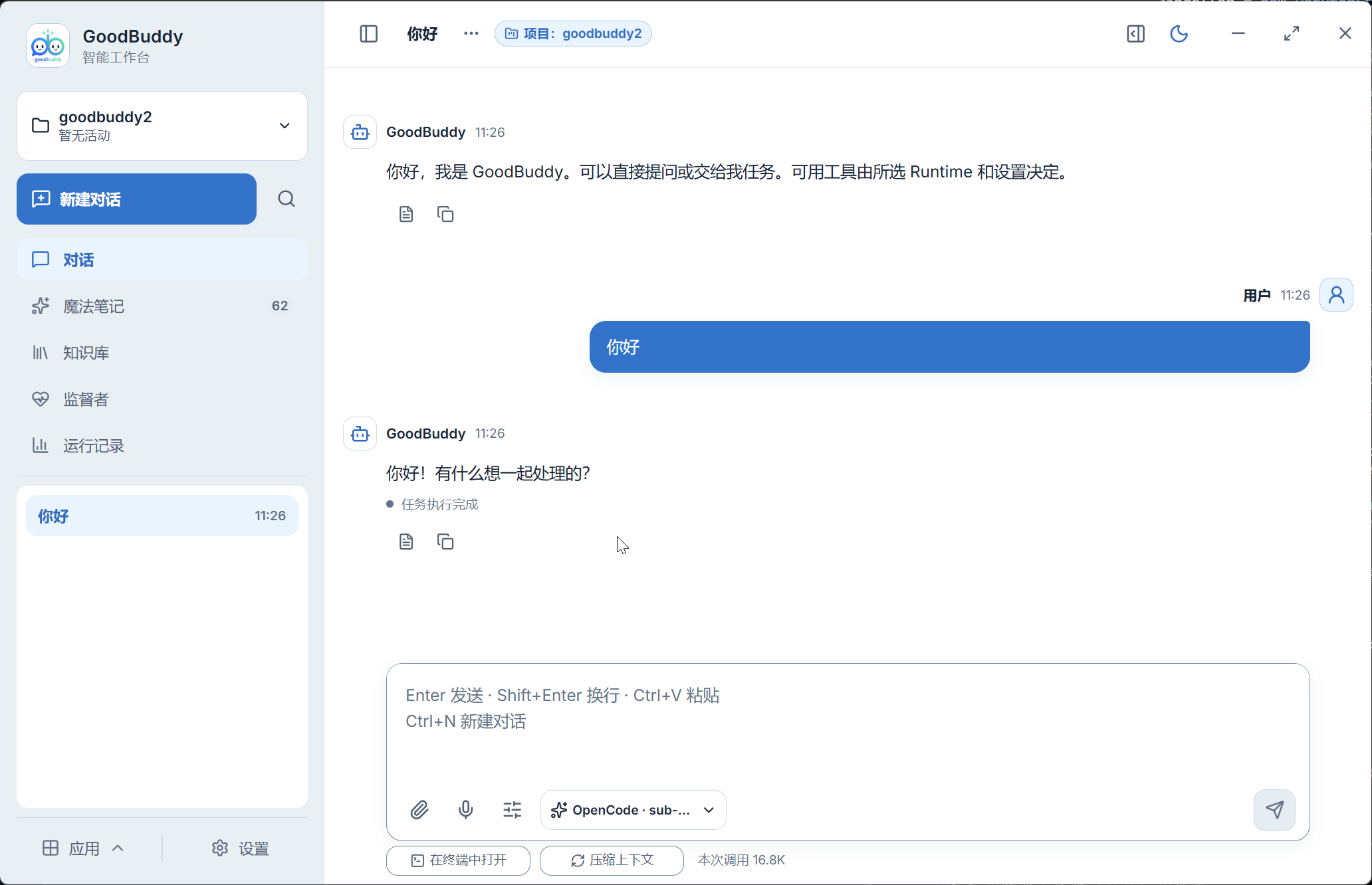
Task: Toggle the left sidebar panel icon
Action: coord(368,34)
